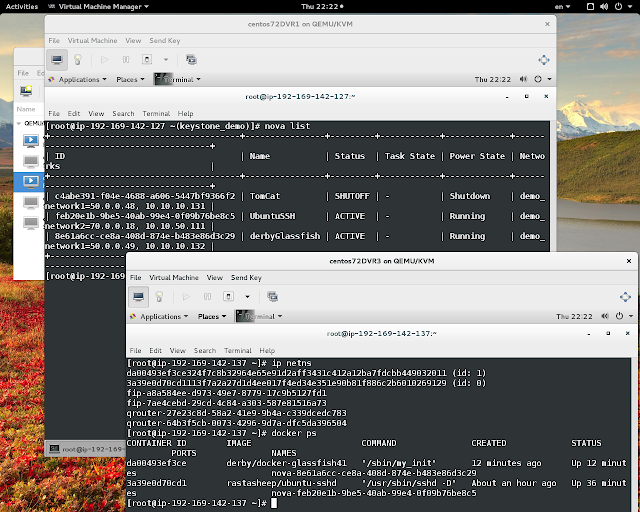Image resolution: width=640 pixels, height=512 pixels.
Task: Show virtual hardware details in centos72DVR3 window
Action: pyautogui.click(x=159, y=296)
